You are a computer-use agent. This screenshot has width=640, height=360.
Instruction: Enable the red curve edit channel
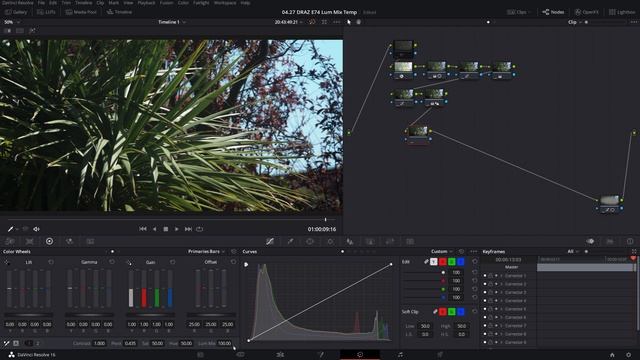click(442, 262)
